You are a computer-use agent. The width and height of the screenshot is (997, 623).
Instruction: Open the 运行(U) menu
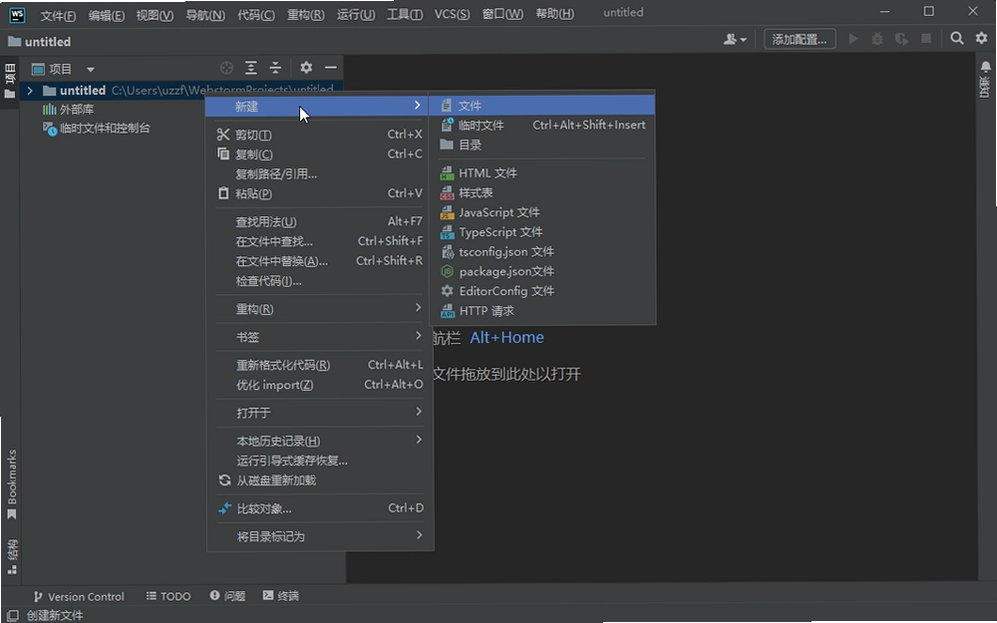click(x=355, y=15)
